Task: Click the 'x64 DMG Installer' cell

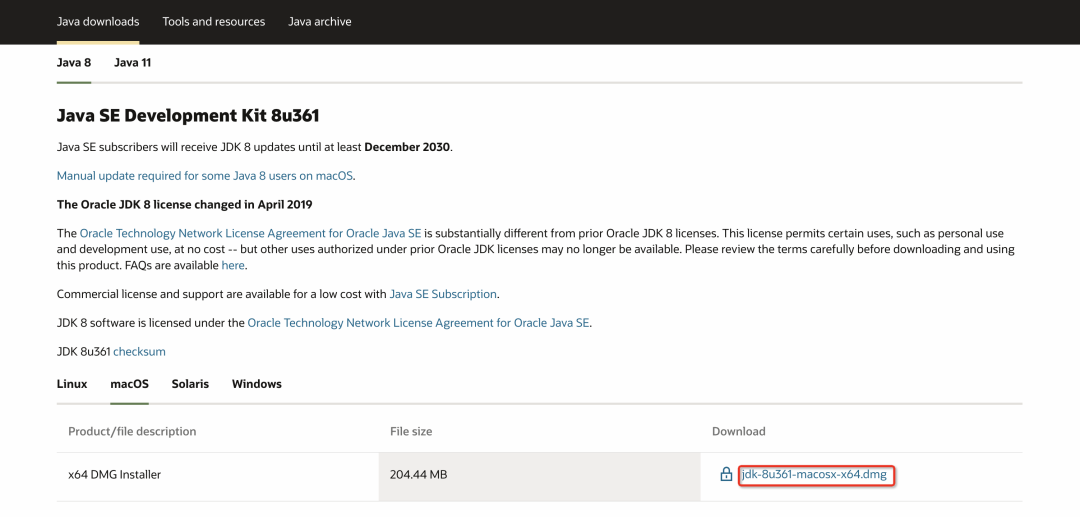Action: coord(217,474)
